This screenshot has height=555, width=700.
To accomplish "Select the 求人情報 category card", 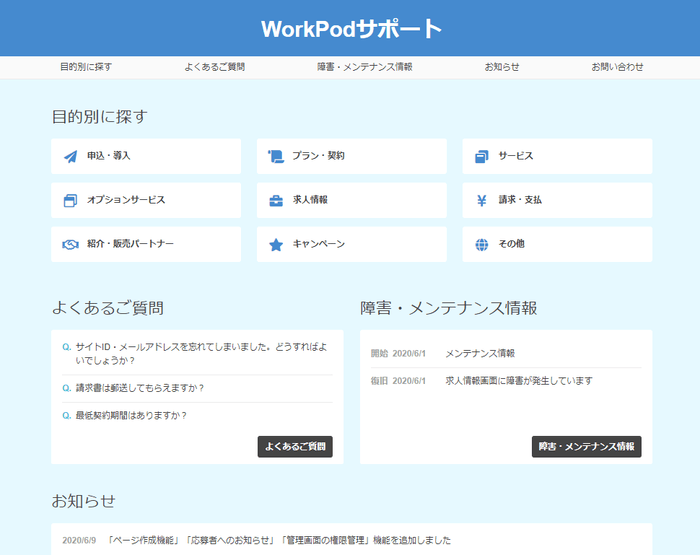I will click(352, 200).
